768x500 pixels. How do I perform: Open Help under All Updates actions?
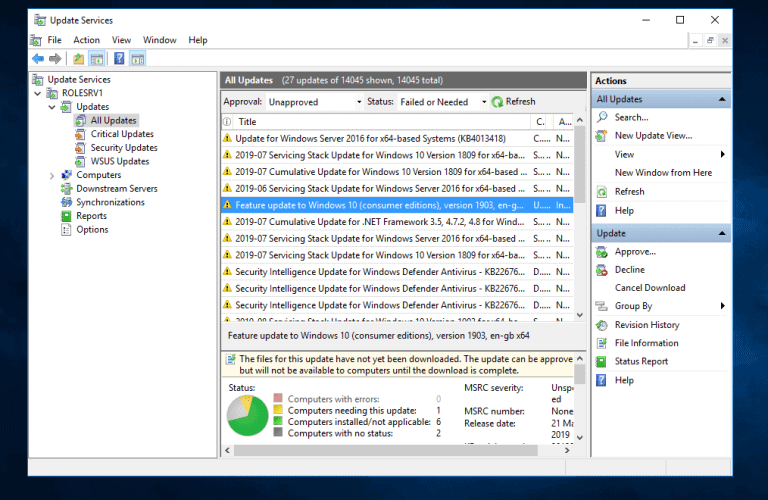point(624,211)
